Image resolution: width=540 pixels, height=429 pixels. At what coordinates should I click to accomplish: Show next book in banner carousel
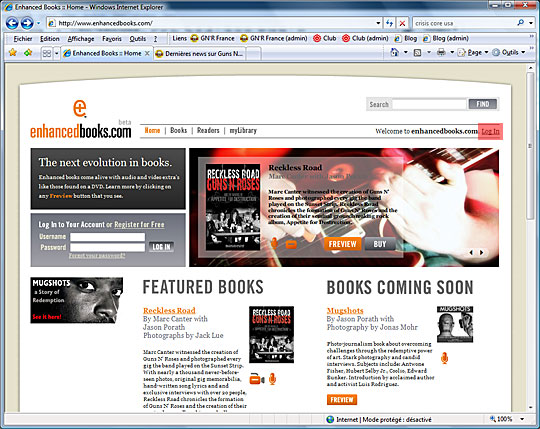(x=482, y=252)
